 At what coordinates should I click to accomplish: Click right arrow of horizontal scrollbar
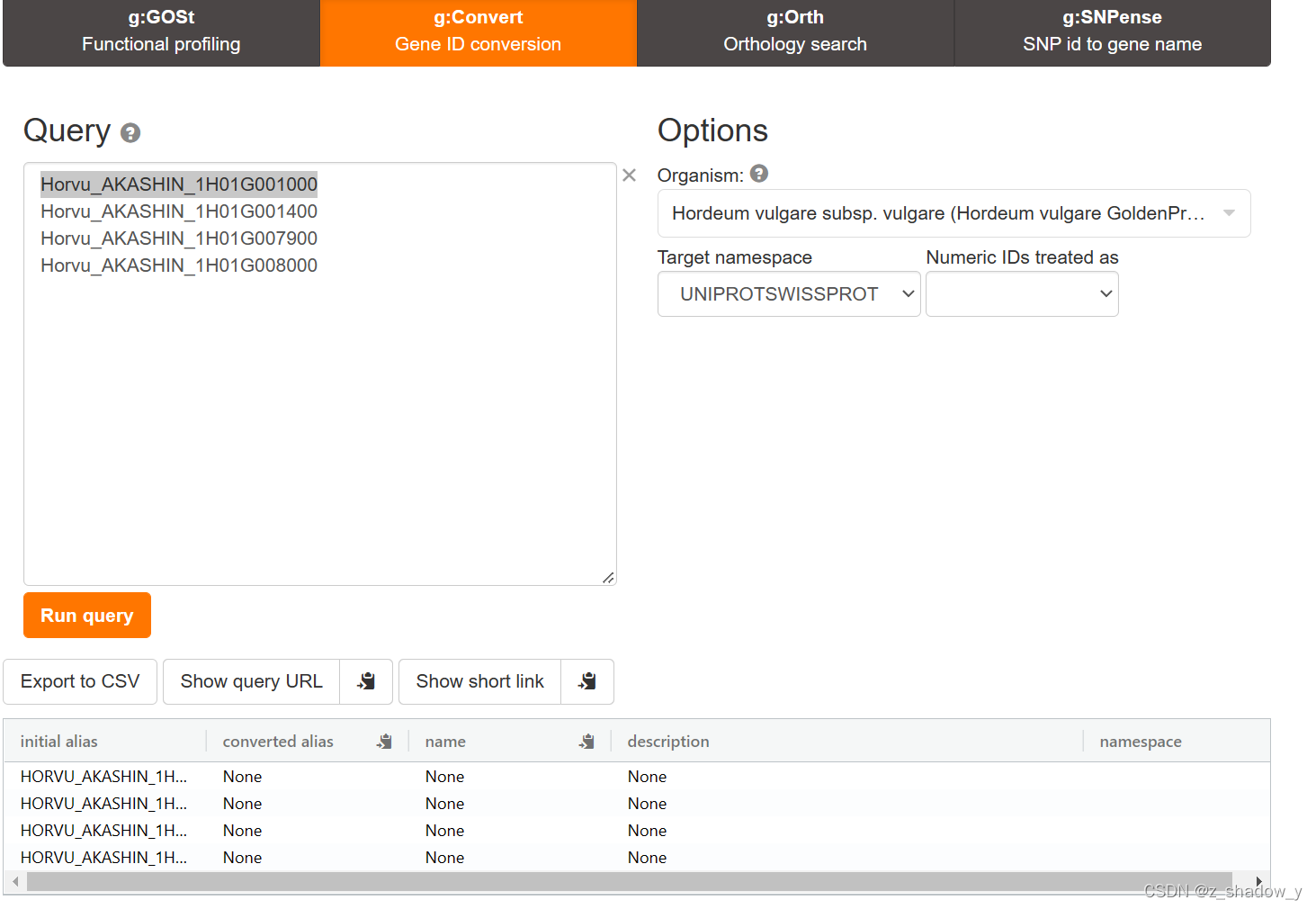(1258, 882)
